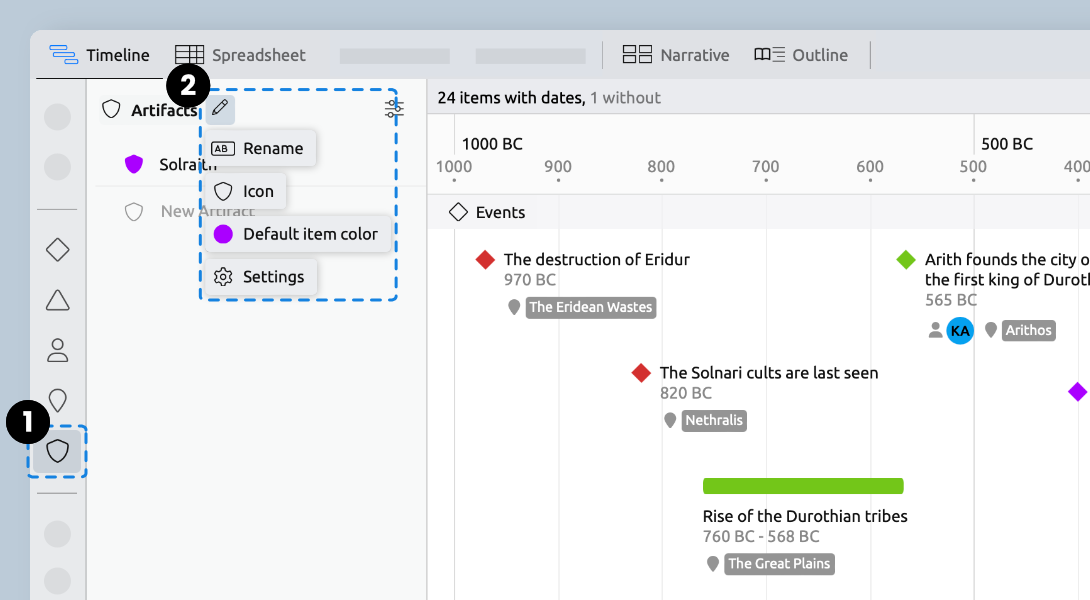Switch to the Timeline tab

[x=99, y=55]
